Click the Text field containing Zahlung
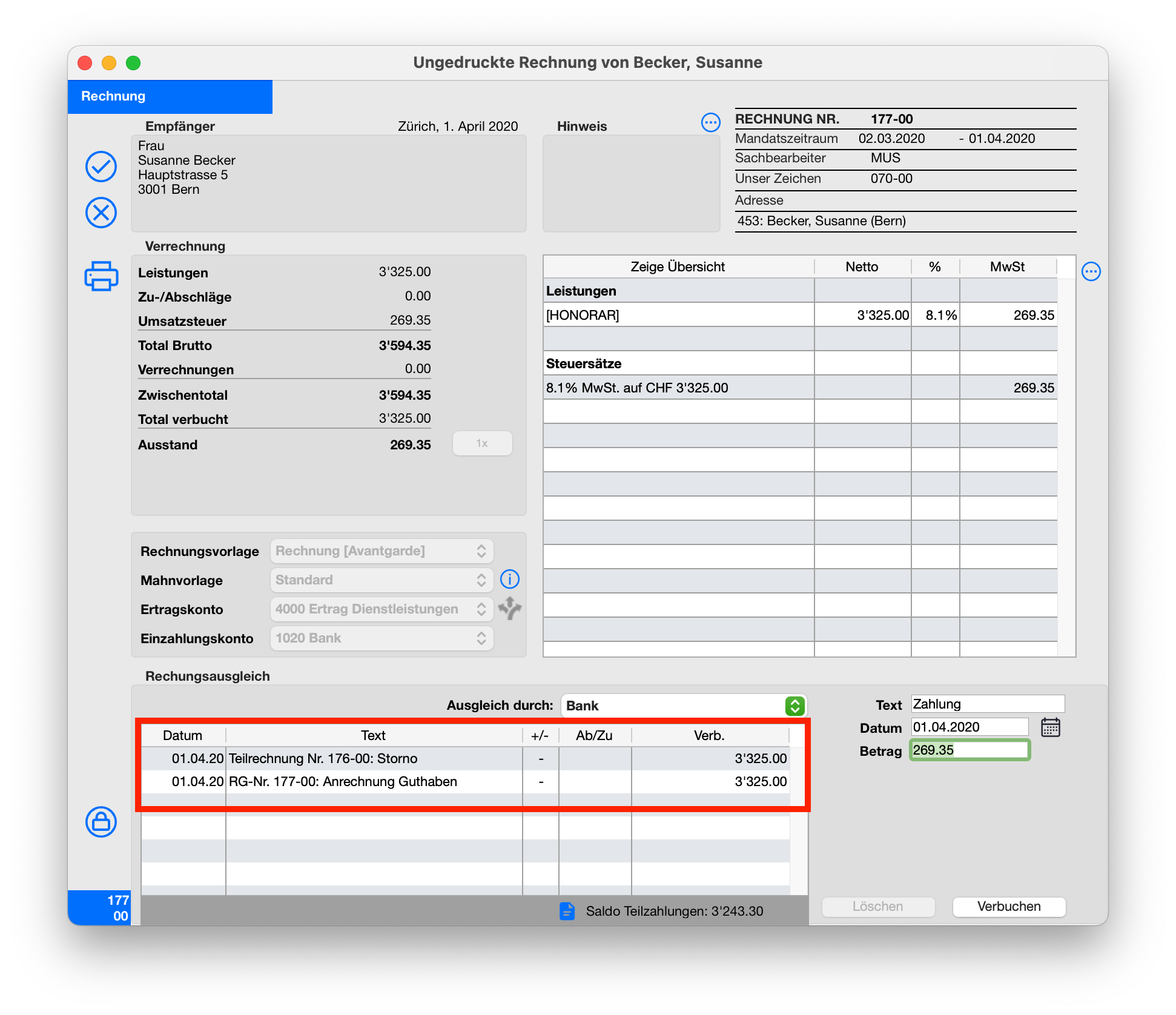 (x=988, y=704)
